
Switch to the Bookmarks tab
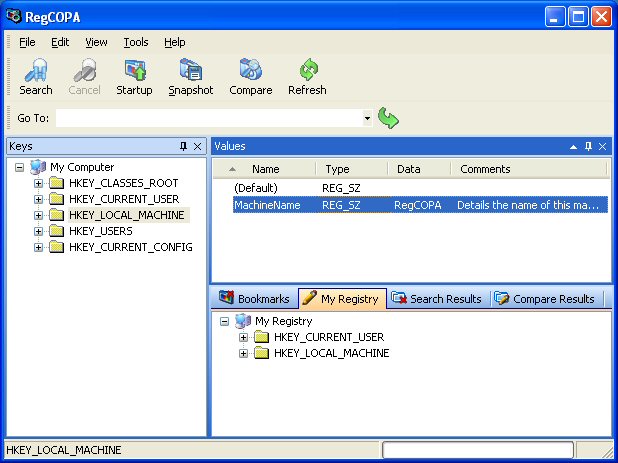(254, 299)
